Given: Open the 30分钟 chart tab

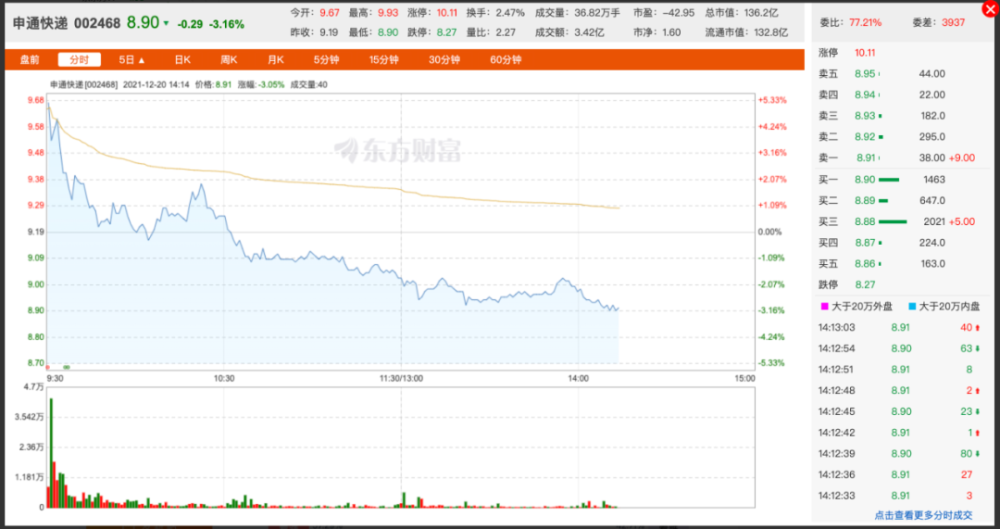Looking at the screenshot, I should coord(444,60).
